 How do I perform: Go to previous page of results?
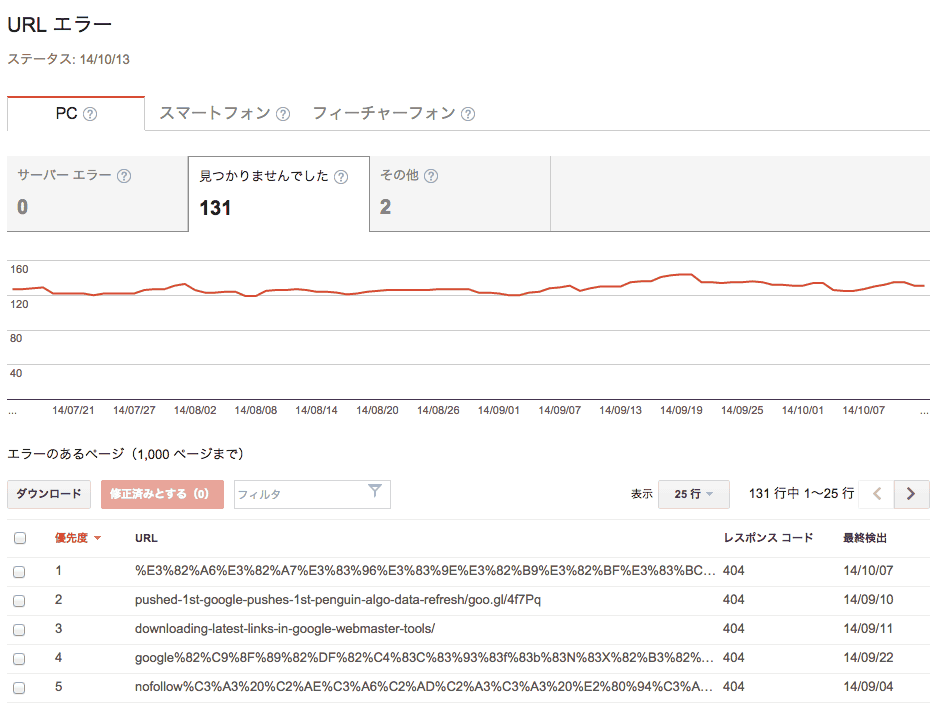tap(877, 494)
